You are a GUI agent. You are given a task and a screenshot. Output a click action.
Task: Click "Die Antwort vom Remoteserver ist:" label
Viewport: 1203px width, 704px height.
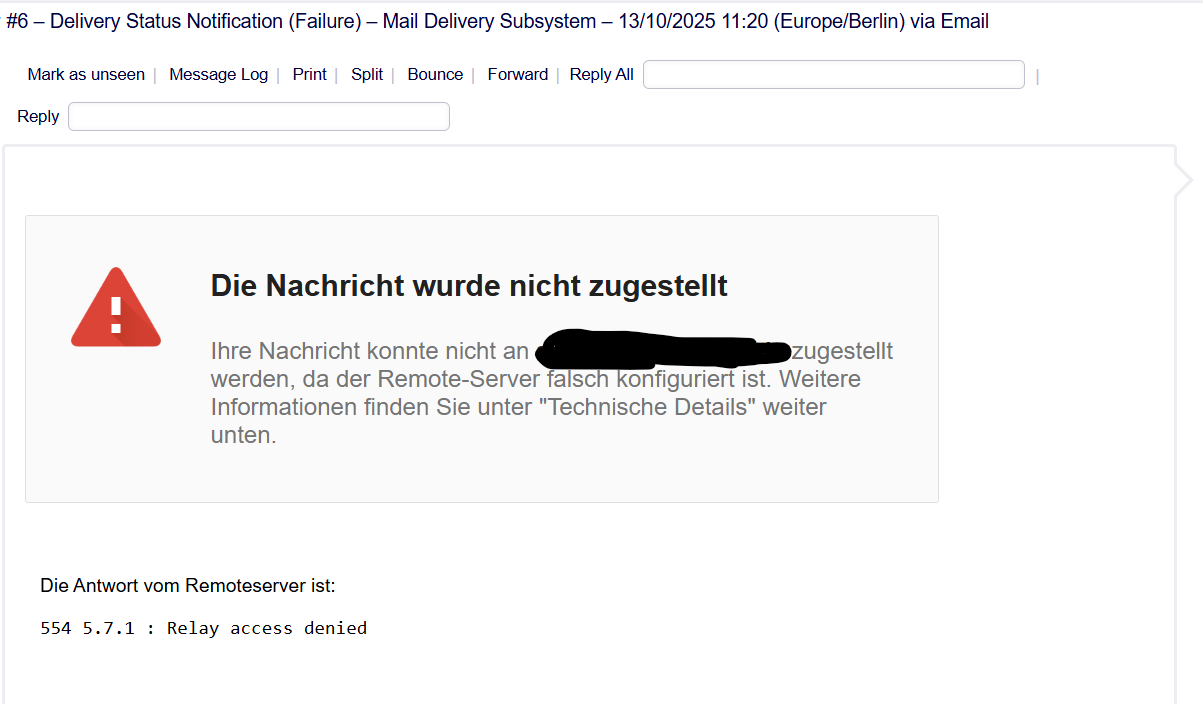coord(188,586)
